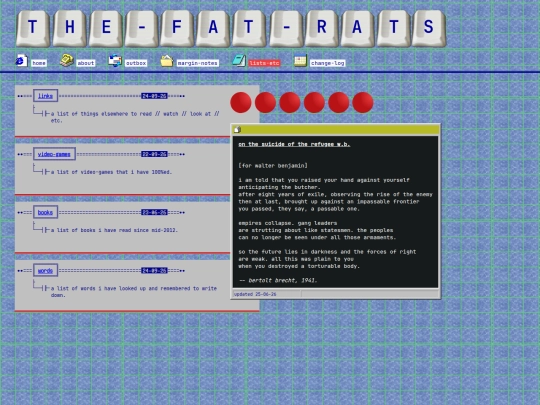540x405 pixels.
Task: Click 'updated 25-06-26' status bar text
Action: [x=255, y=294]
